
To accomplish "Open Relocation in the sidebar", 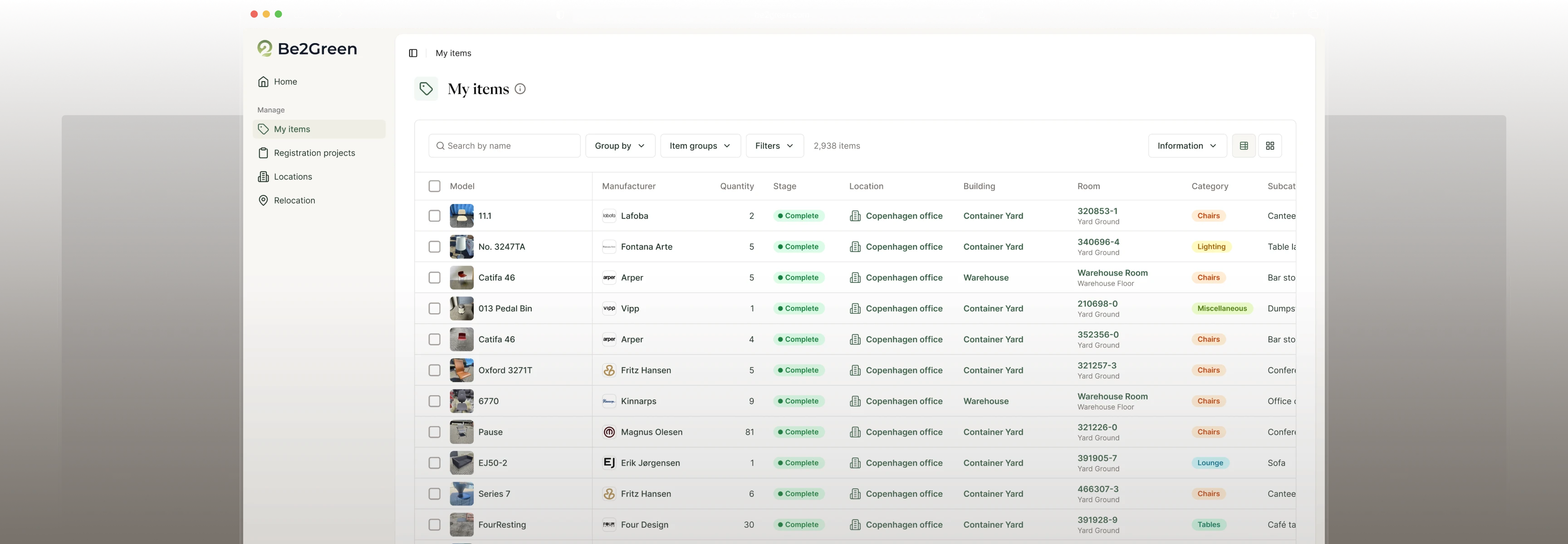I will click(x=294, y=200).
